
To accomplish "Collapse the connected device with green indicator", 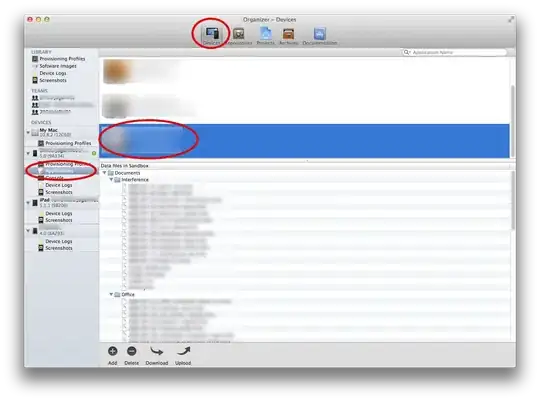I will click(x=28, y=153).
